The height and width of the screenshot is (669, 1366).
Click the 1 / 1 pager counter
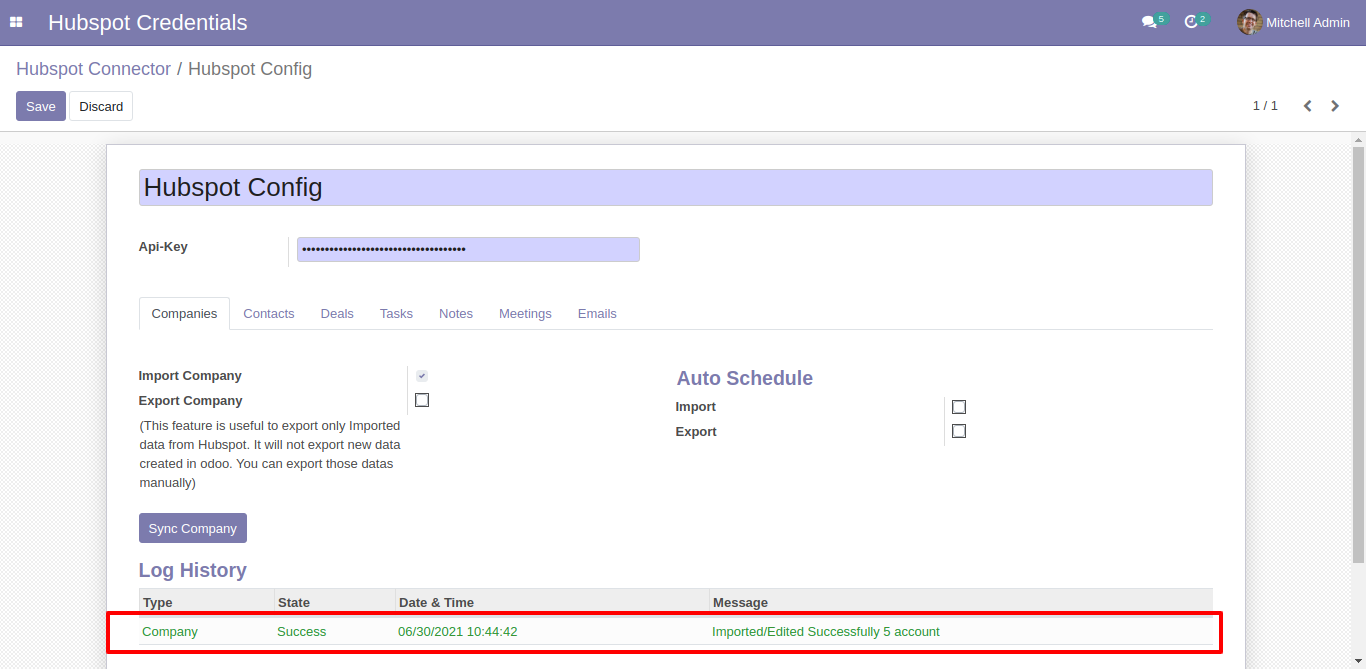tap(1265, 106)
